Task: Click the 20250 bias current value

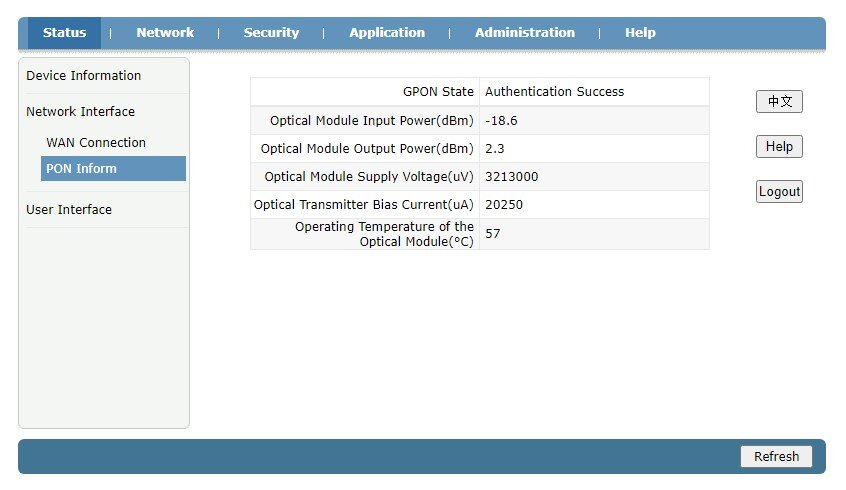Action: 504,205
